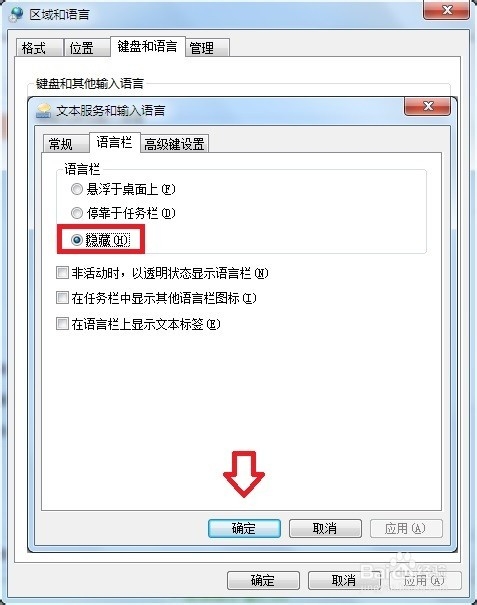Go to the 管理 tab
Viewport: 477px width, 605px height.
tap(208, 48)
